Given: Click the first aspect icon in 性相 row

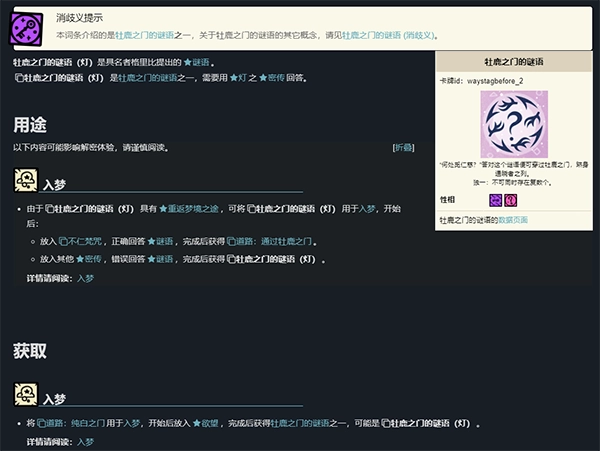Looking at the screenshot, I should (495, 200).
